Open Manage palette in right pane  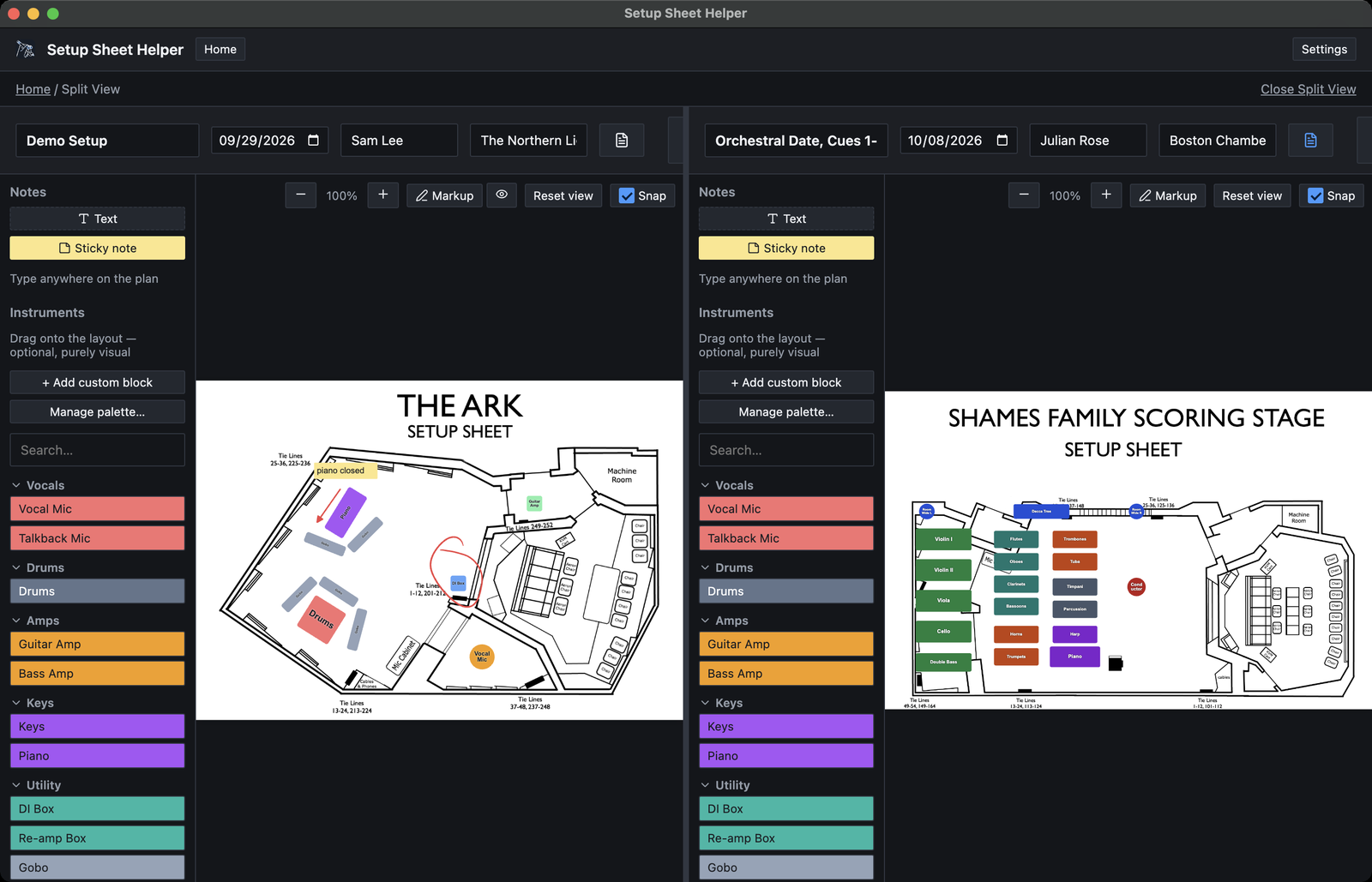click(x=786, y=411)
